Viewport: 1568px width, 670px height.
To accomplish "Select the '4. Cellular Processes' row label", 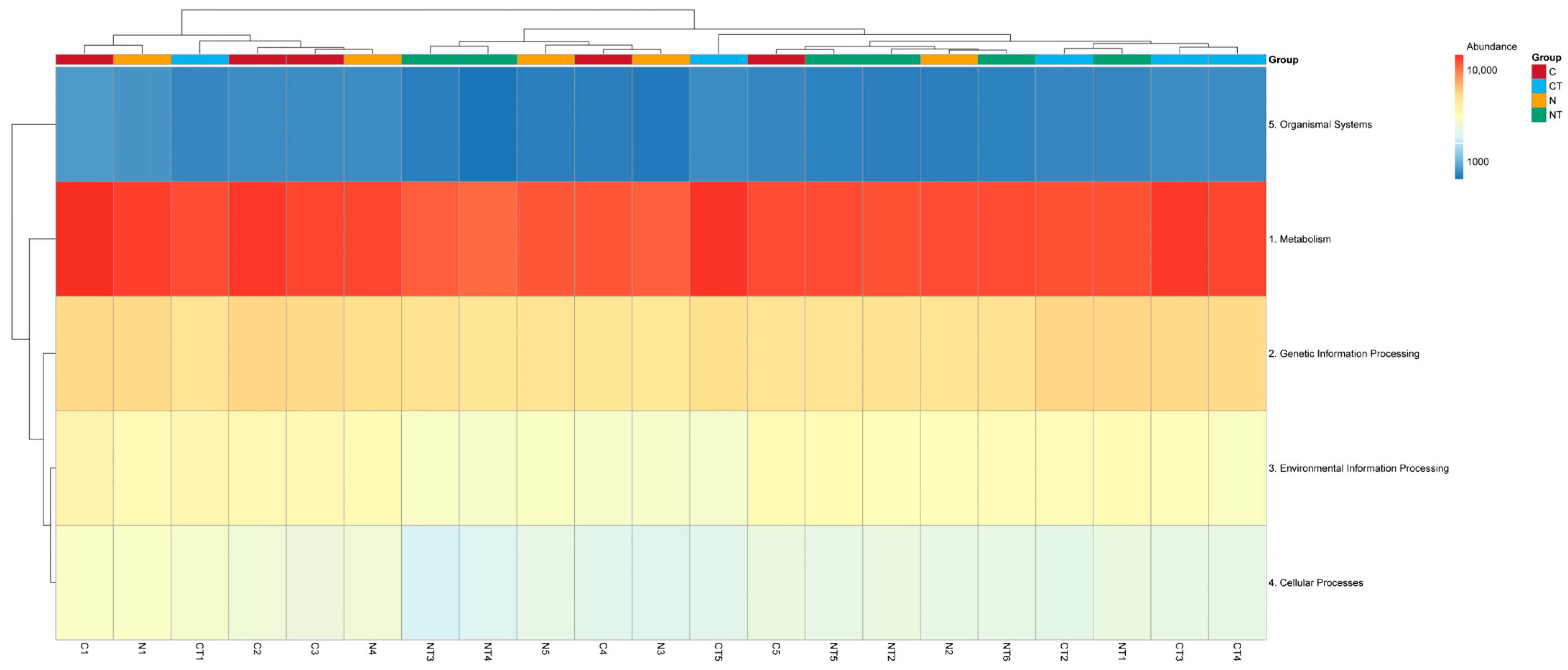I will (x=1316, y=582).
